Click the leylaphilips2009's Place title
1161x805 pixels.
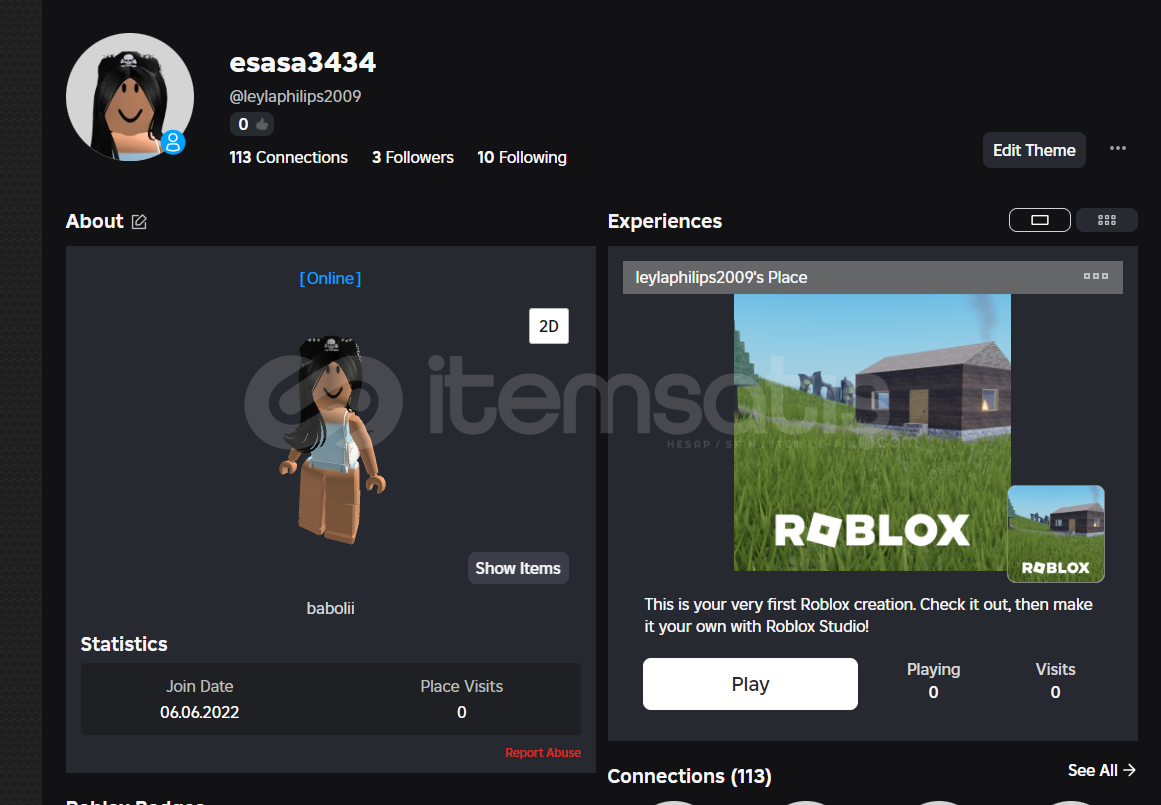click(x=721, y=277)
